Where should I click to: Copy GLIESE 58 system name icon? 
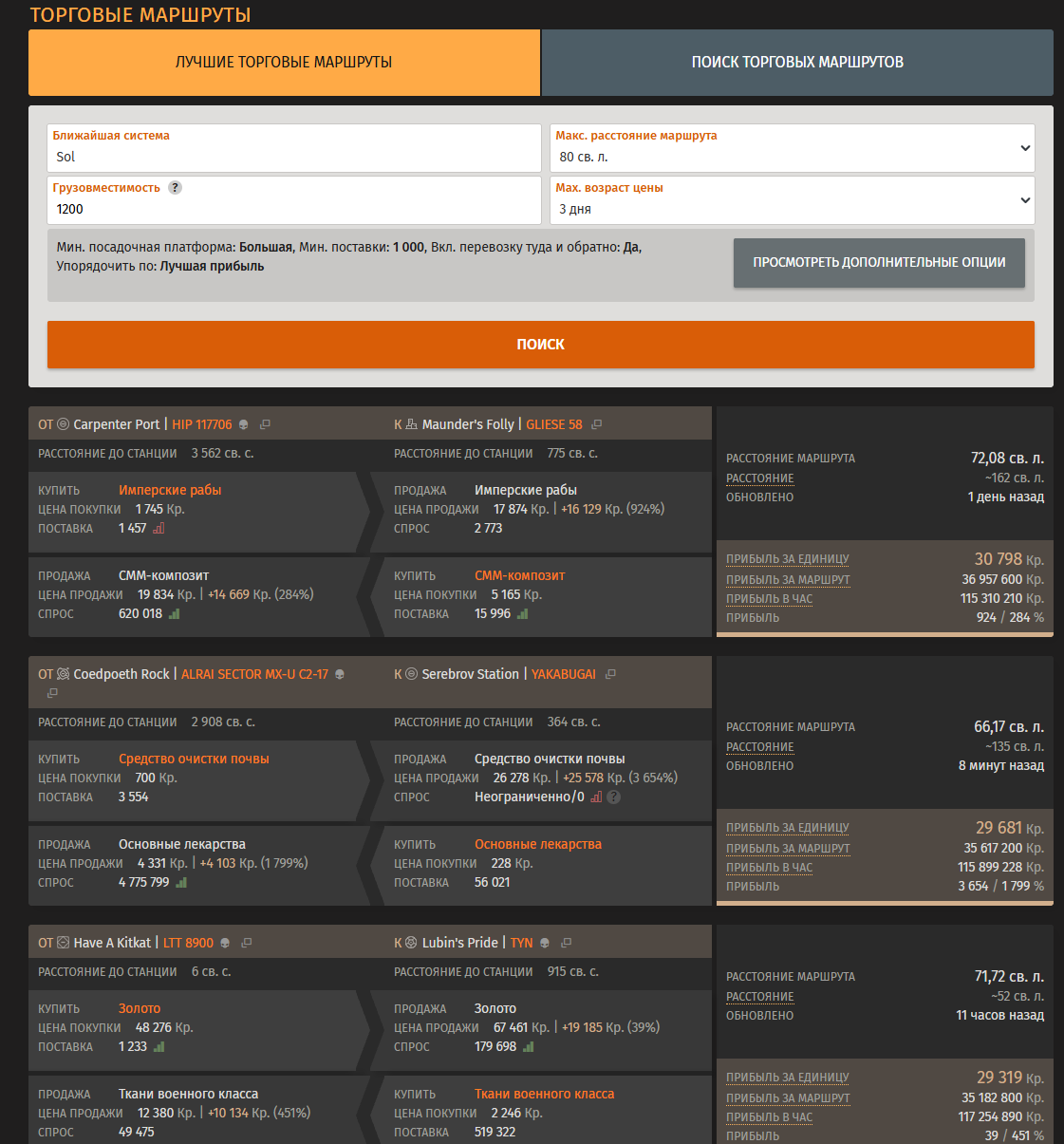(x=596, y=424)
